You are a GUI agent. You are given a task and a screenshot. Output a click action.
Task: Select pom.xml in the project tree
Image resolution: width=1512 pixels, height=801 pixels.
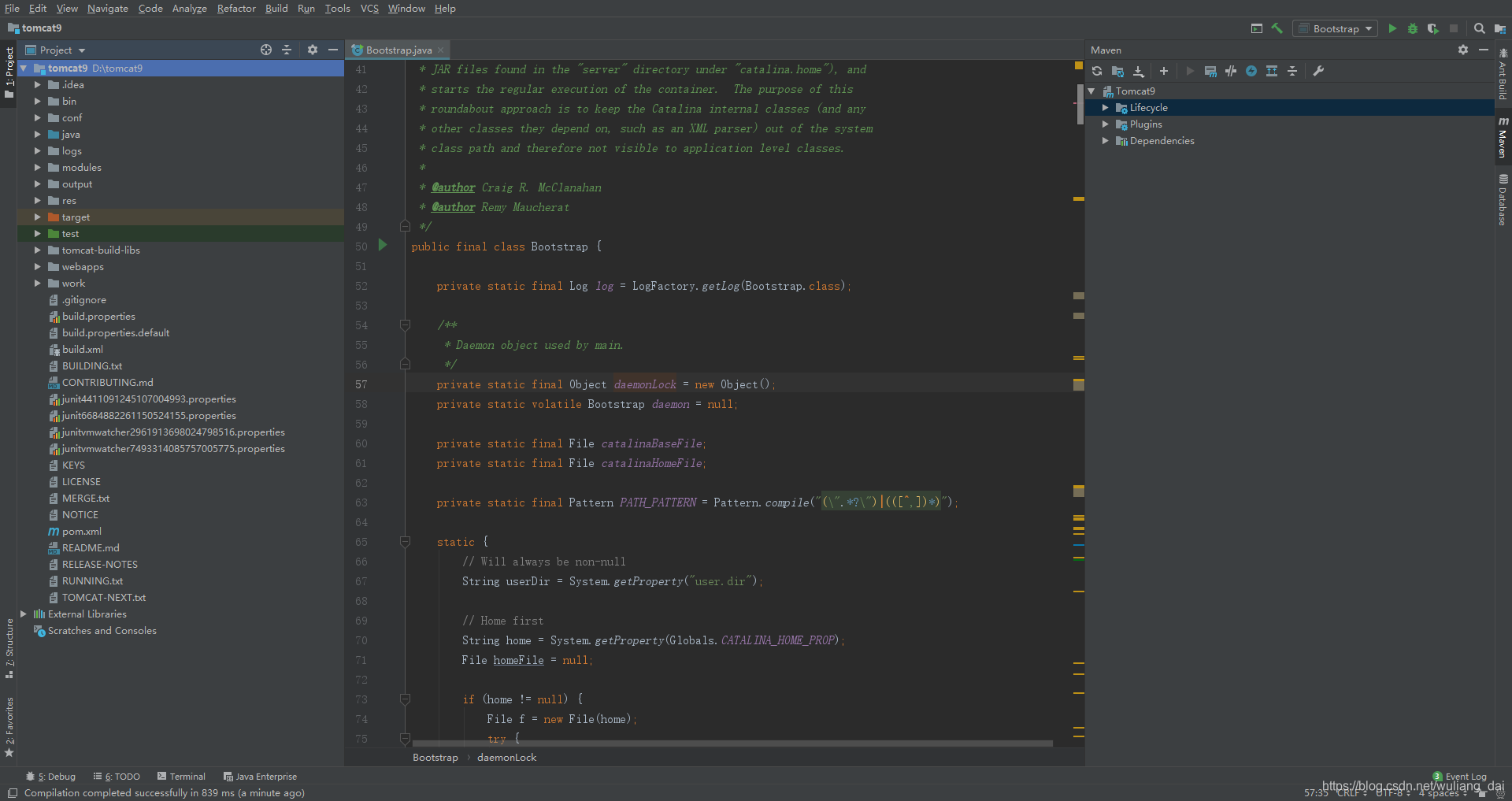click(x=82, y=532)
